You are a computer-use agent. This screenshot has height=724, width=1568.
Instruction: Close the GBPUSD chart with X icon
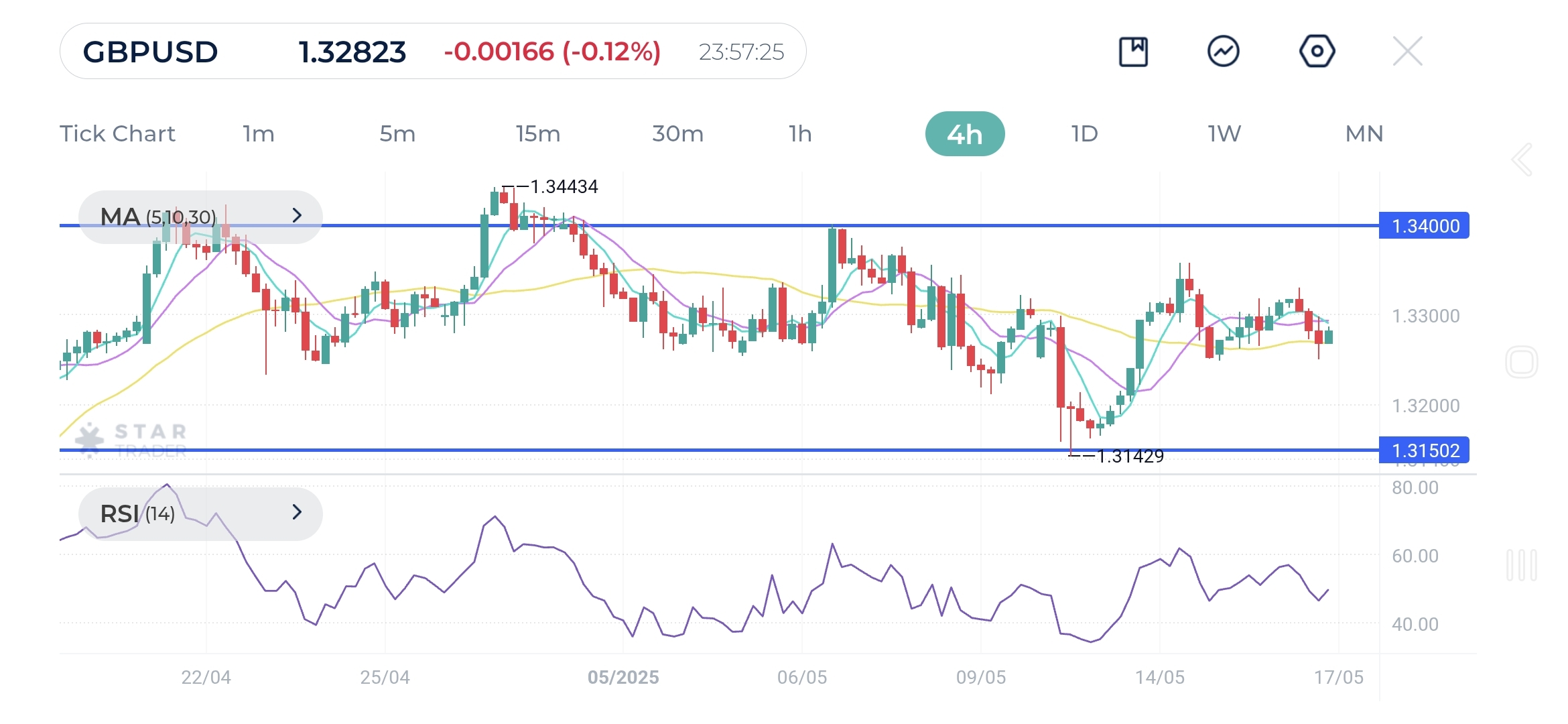[1407, 50]
